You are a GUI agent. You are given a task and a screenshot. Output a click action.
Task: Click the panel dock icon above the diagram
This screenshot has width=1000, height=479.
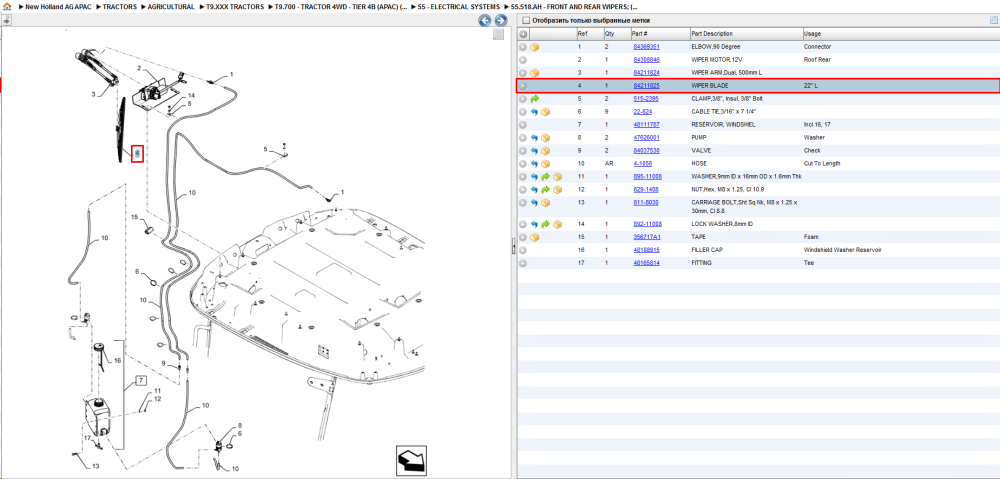pos(6,20)
